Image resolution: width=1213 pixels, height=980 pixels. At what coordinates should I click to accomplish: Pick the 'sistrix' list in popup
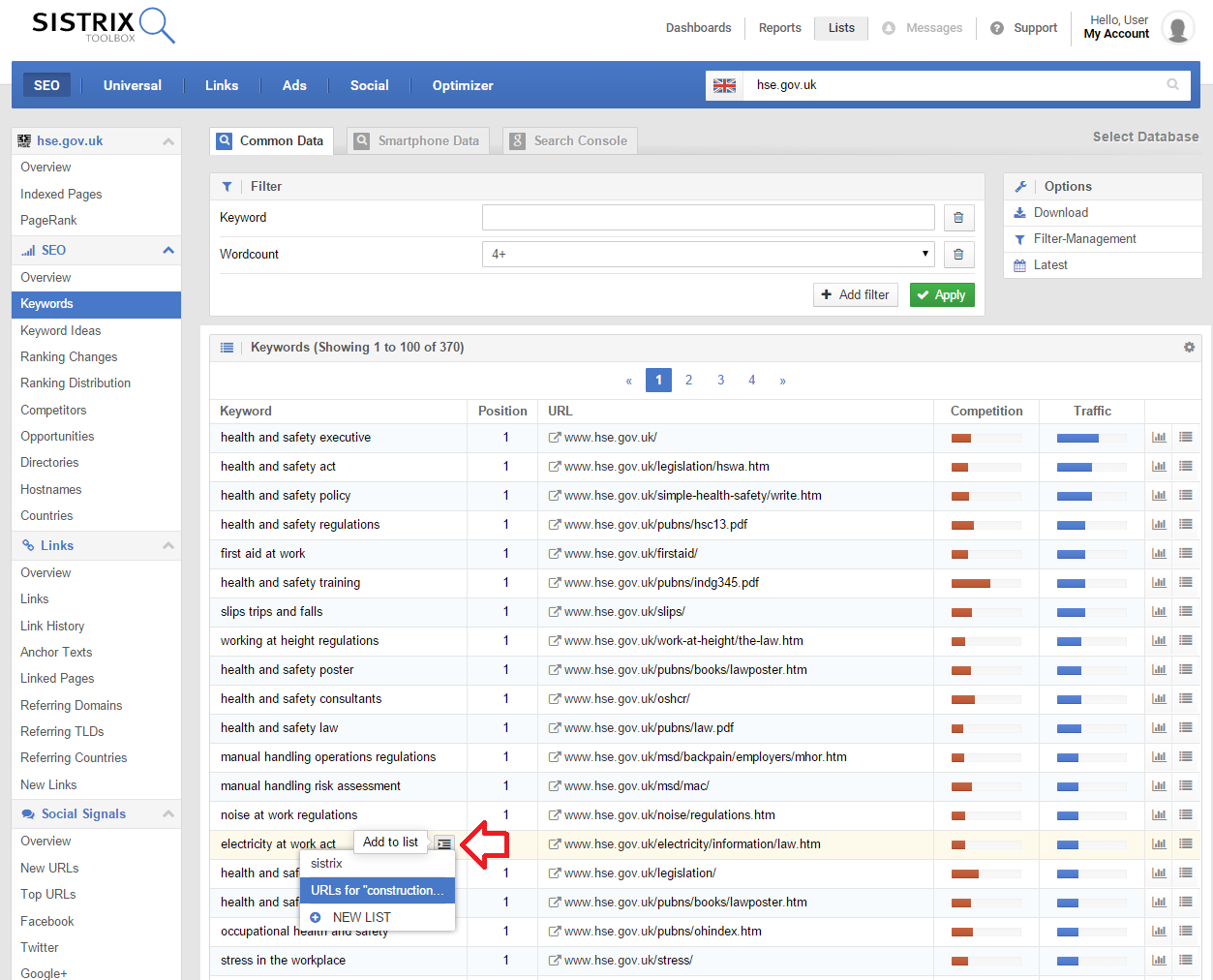327,864
